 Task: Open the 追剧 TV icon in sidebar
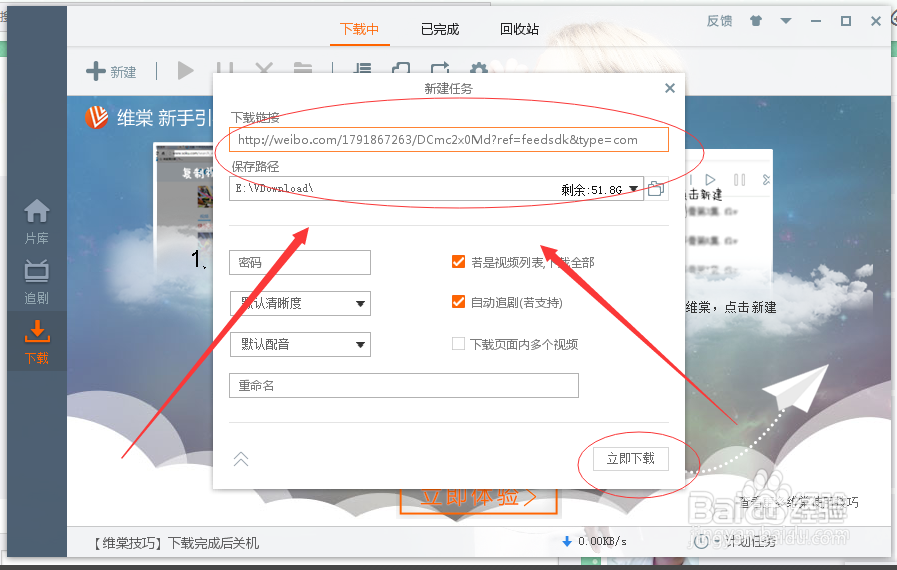[37, 271]
